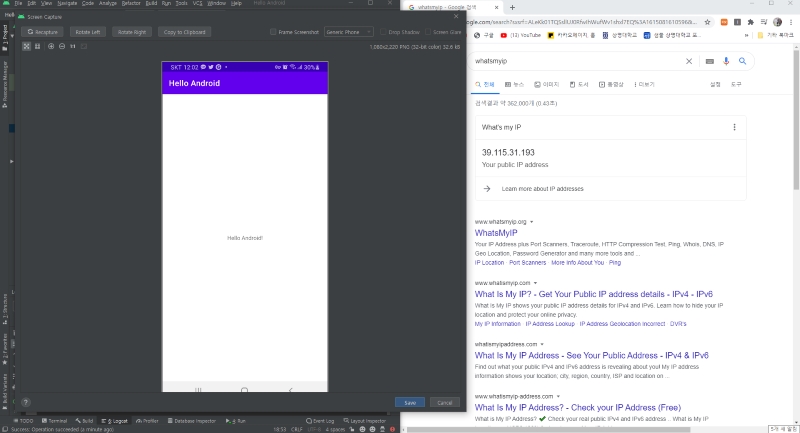Image resolution: width=800 pixels, height=433 pixels.
Task: Click the grid/chessboard toggle icon
Action: click(x=37, y=46)
